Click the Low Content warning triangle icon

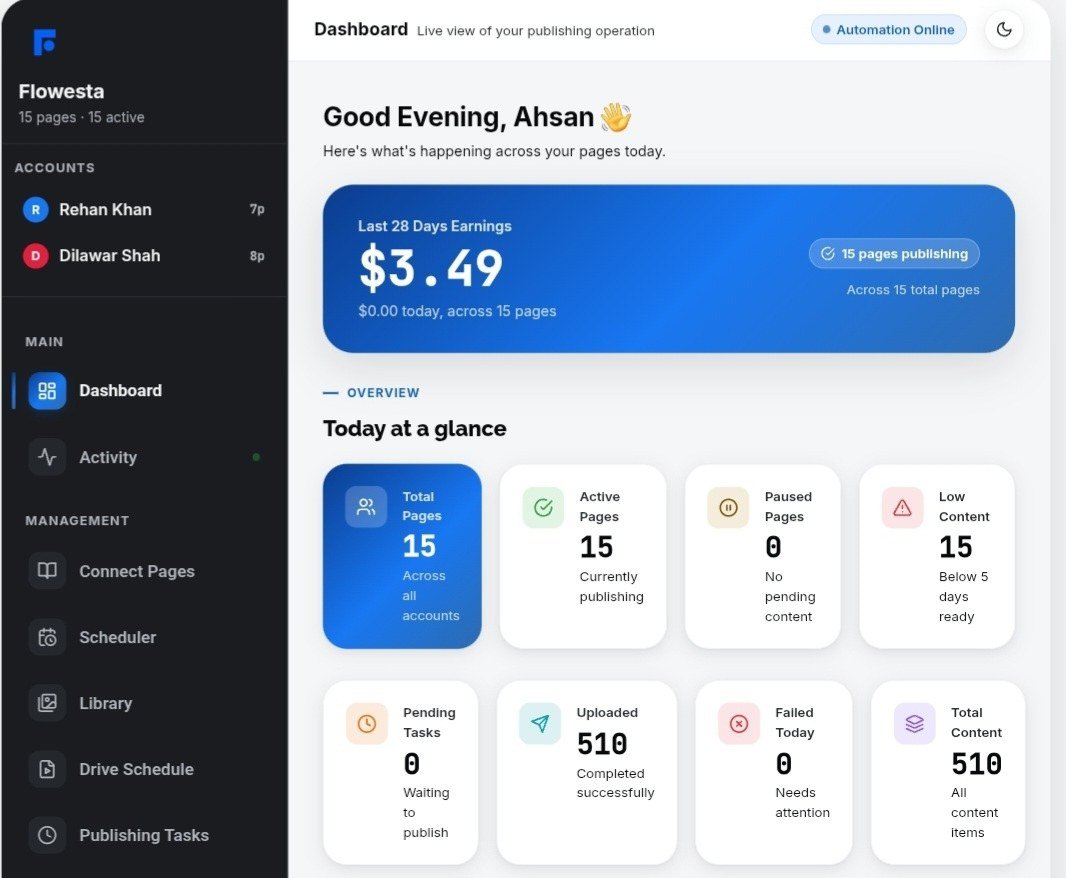[902, 507]
